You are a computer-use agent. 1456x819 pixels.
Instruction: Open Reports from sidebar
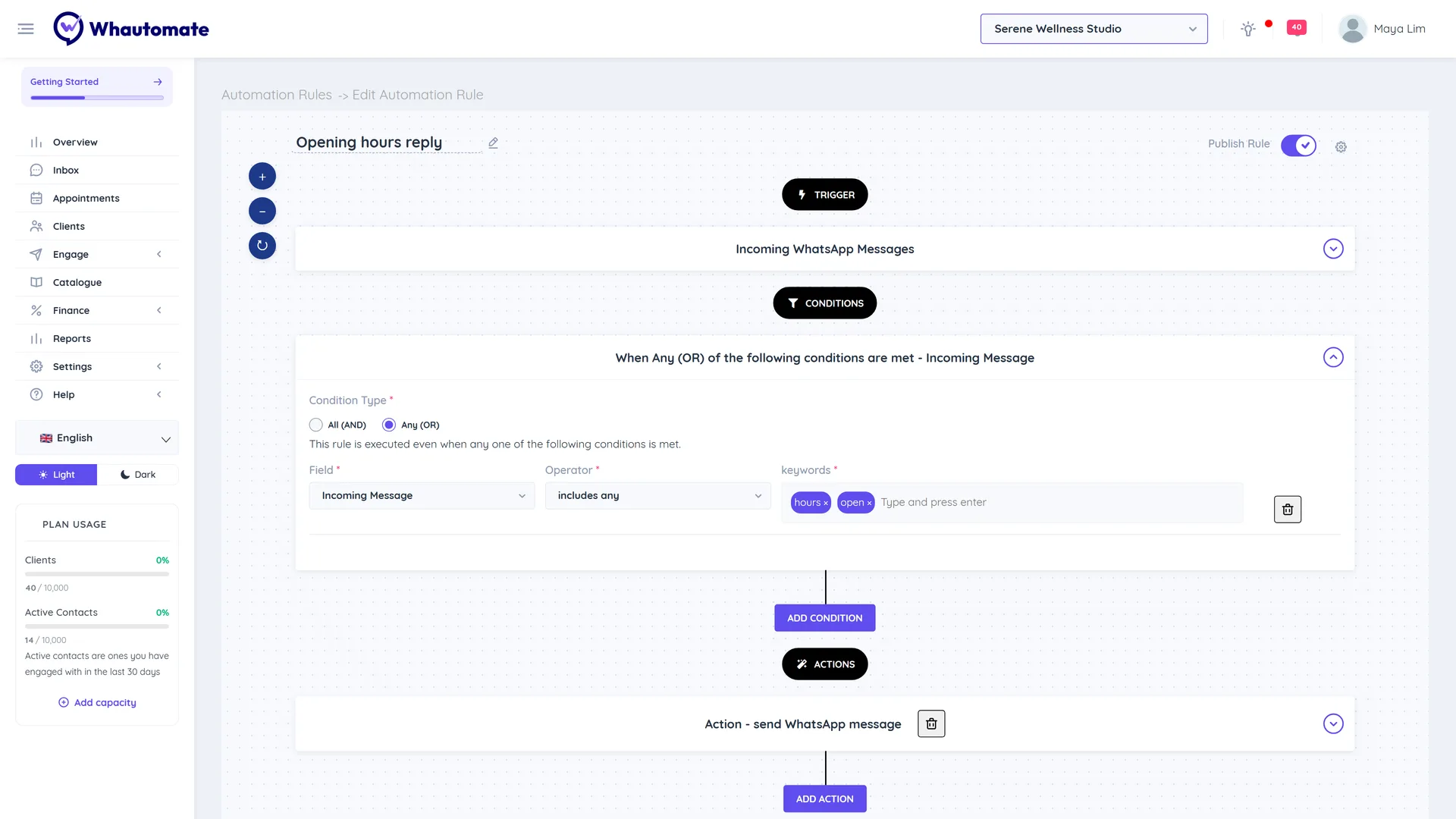pyautogui.click(x=97, y=339)
